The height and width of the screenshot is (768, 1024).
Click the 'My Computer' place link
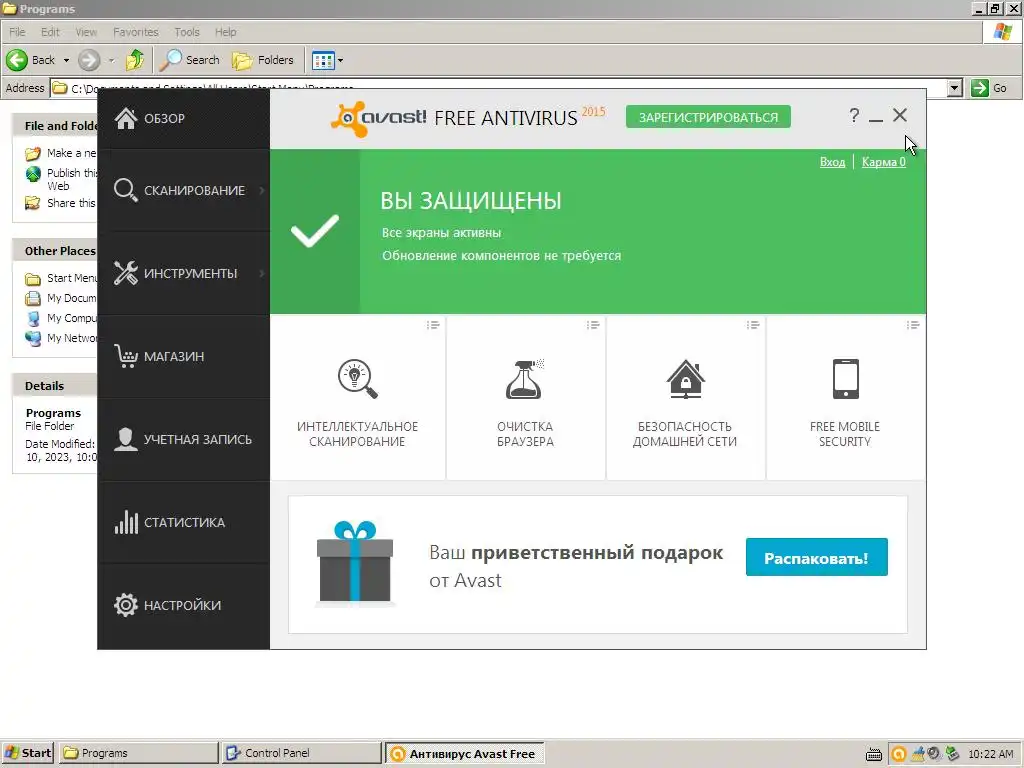61,318
